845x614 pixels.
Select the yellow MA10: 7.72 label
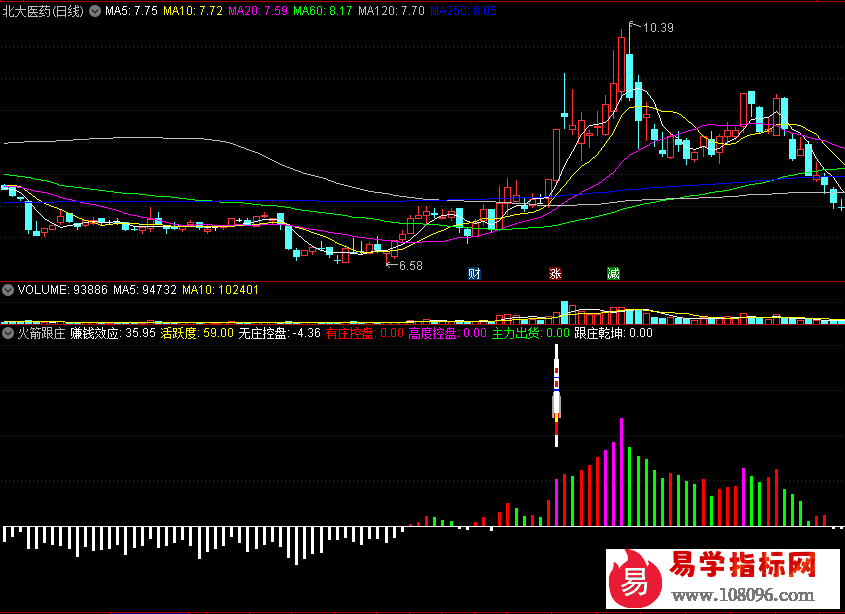click(x=193, y=10)
